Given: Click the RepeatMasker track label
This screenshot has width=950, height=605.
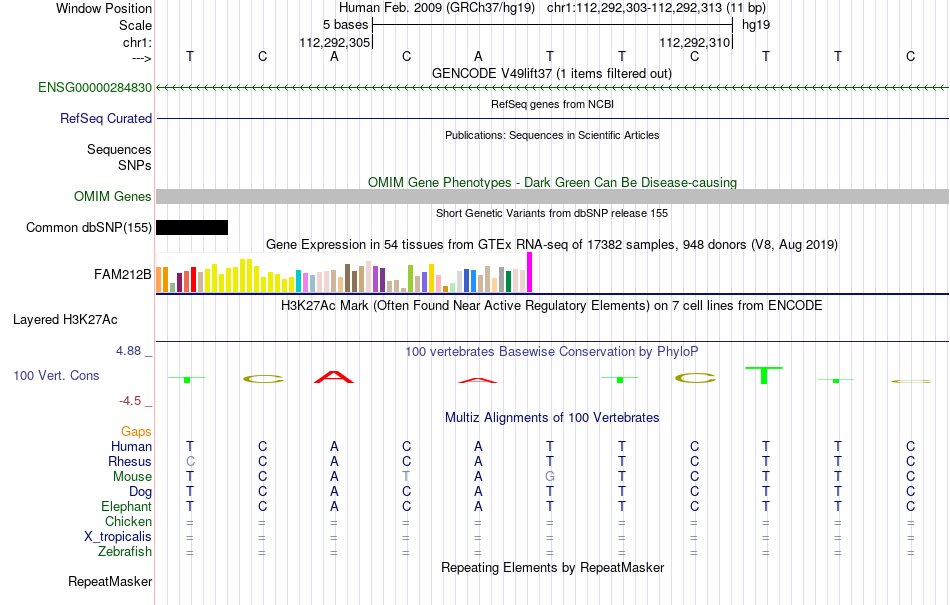Looking at the screenshot, I should tap(110, 581).
